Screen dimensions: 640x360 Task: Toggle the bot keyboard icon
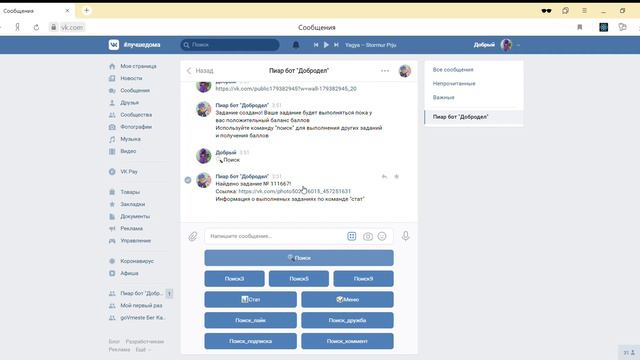tap(351, 236)
